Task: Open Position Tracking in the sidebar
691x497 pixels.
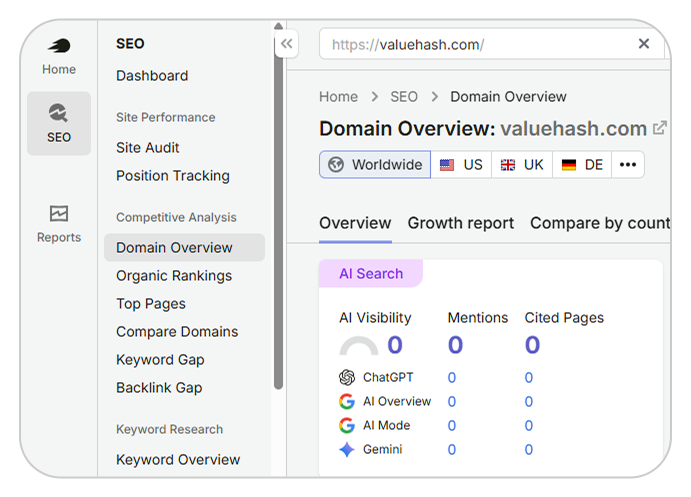Action: [x=173, y=176]
